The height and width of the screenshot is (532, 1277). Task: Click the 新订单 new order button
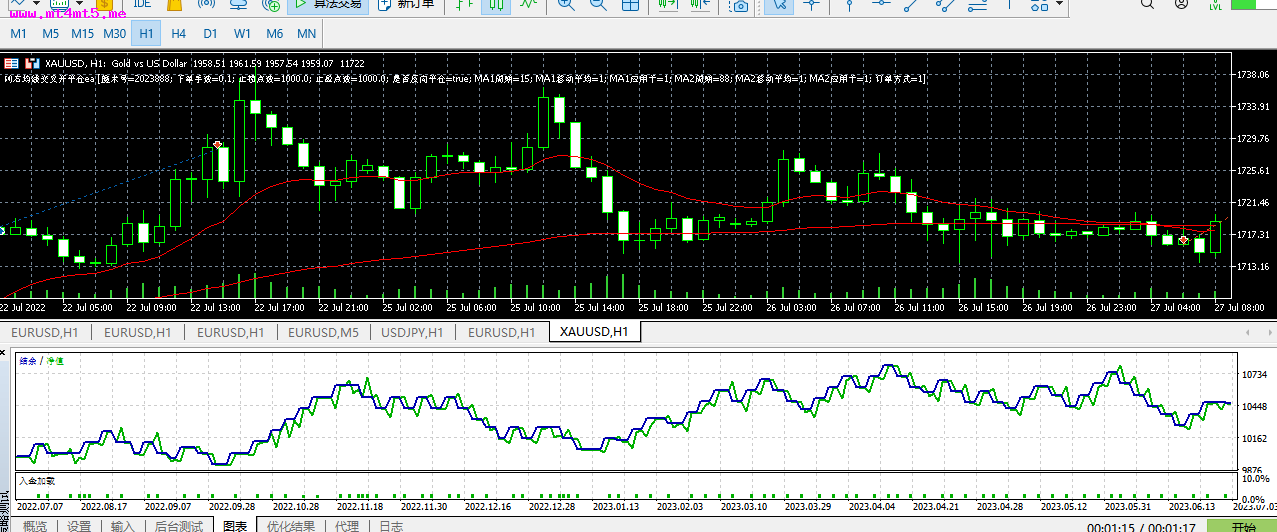click(405, 5)
